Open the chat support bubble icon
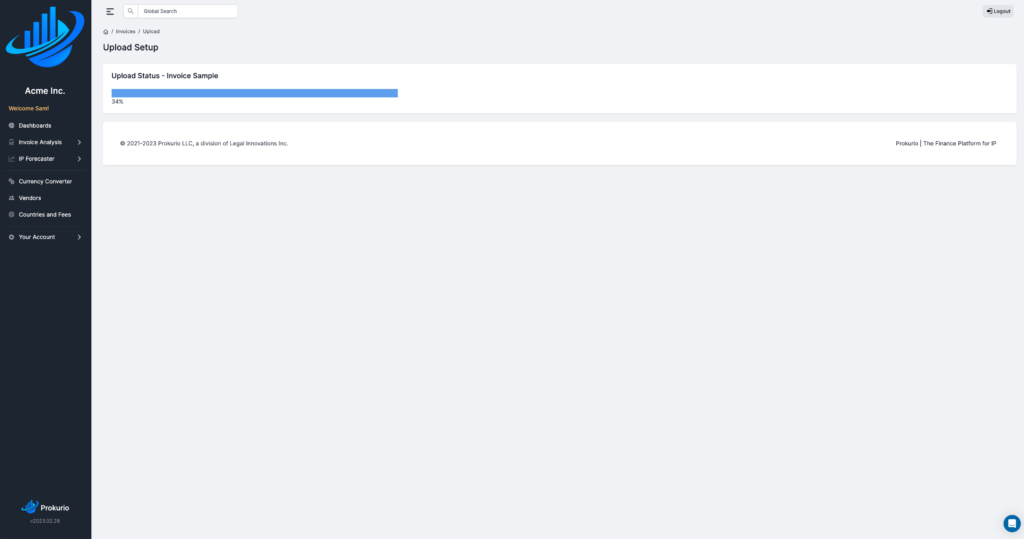Screen dimensions: 1024x539 pyautogui.click(x=1012, y=523)
